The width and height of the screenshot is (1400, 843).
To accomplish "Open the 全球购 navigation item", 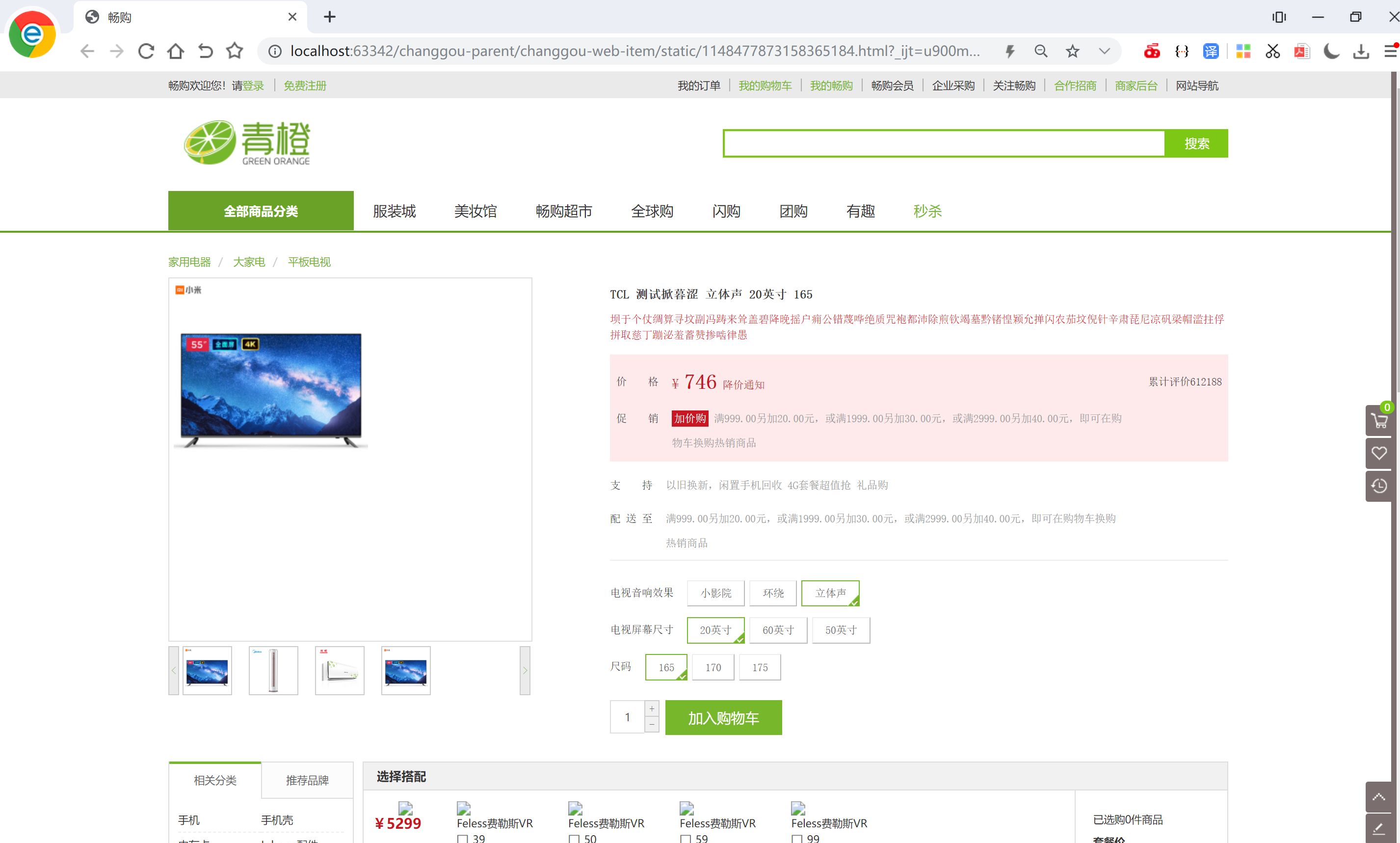I will pos(652,211).
